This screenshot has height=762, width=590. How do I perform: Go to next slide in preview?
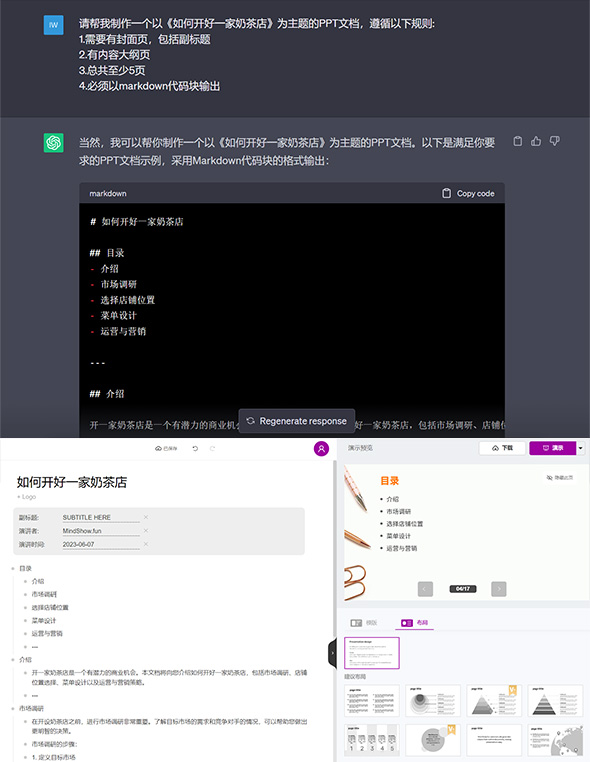(x=499, y=589)
